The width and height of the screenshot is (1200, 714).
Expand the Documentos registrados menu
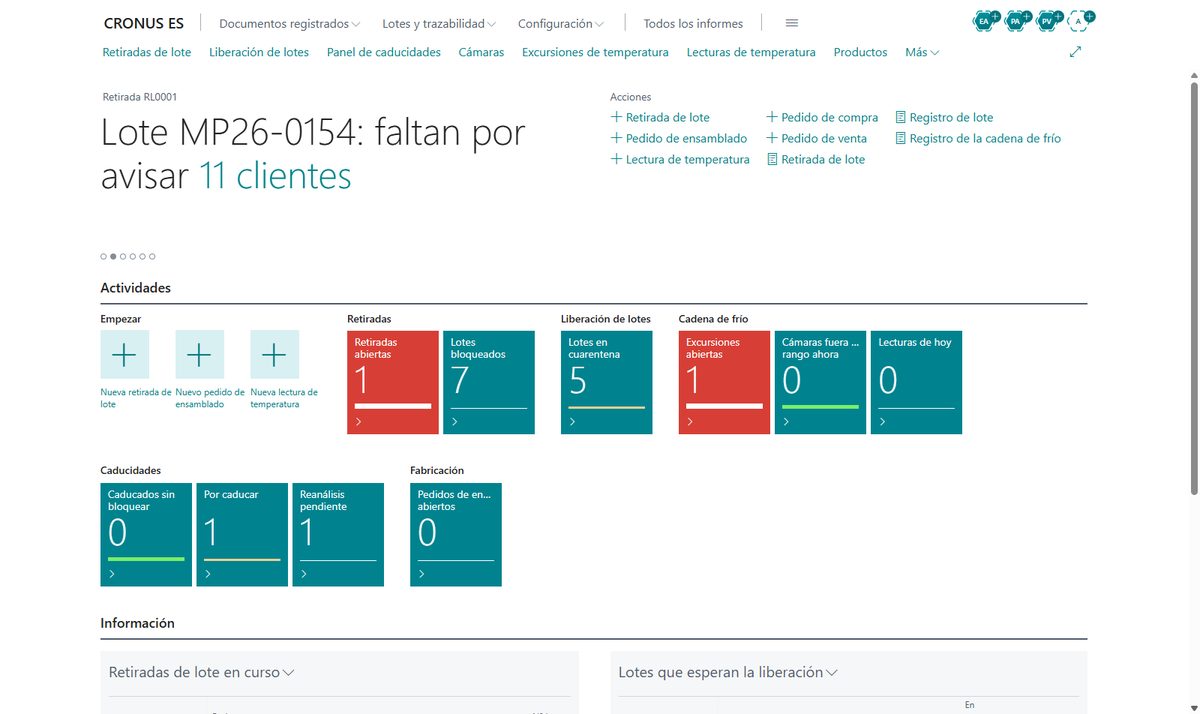pyautogui.click(x=290, y=23)
